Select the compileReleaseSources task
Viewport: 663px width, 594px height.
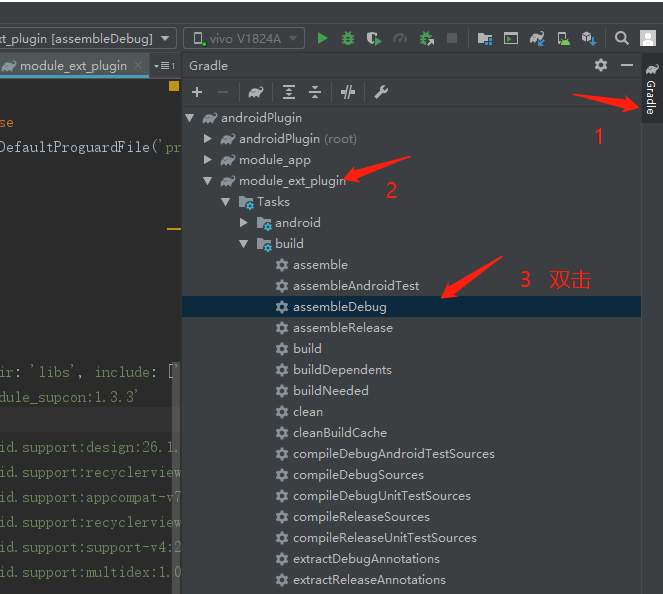pos(361,517)
